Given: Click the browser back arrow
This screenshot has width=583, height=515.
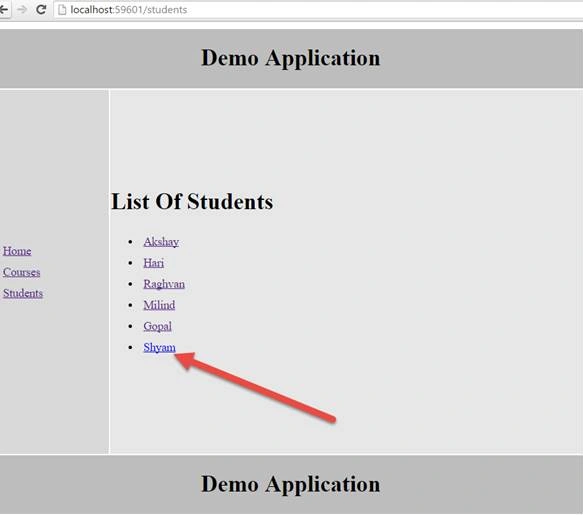Looking at the screenshot, I should (x=3, y=9).
